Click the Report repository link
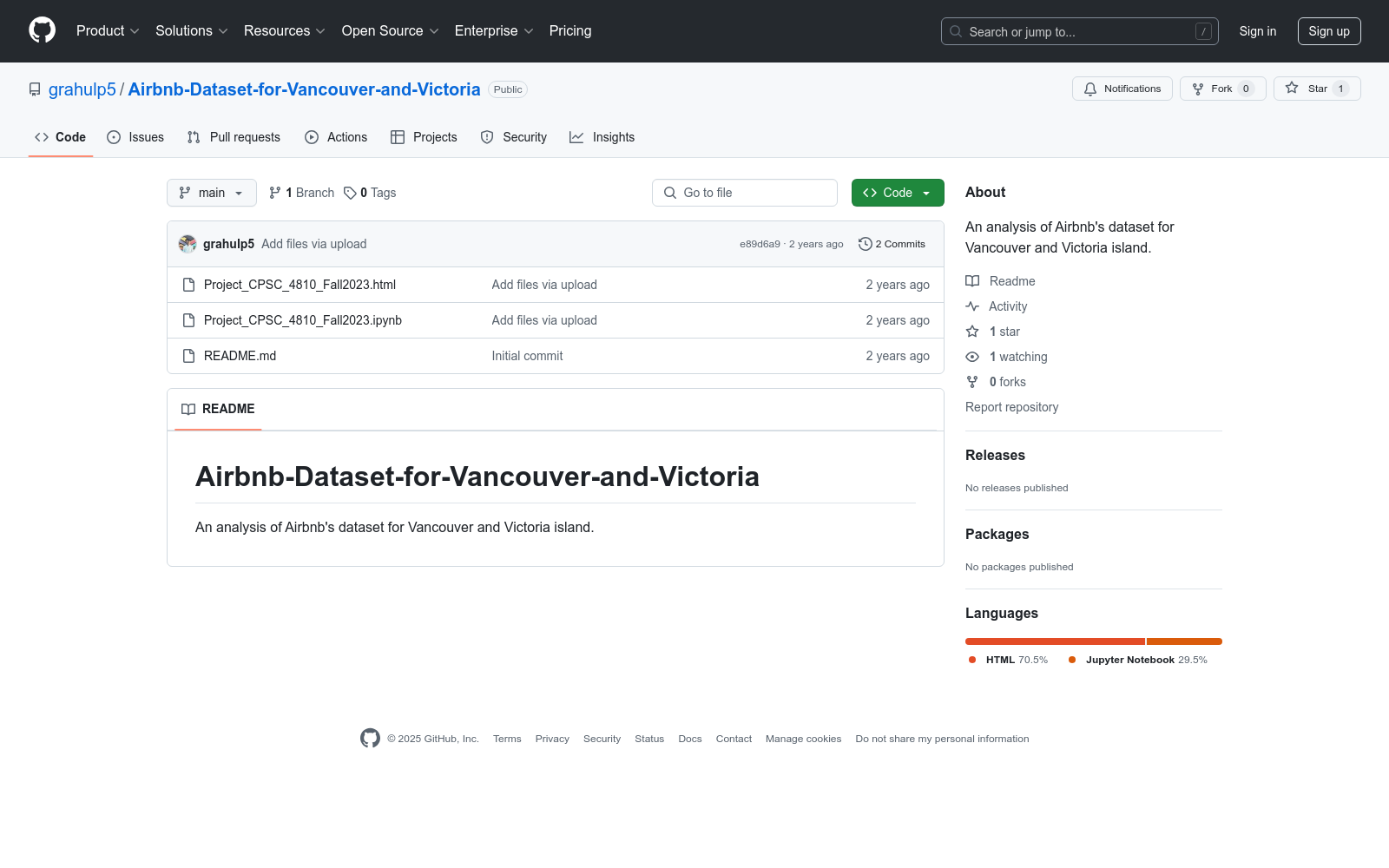The height and width of the screenshot is (868, 1389). click(x=1011, y=407)
